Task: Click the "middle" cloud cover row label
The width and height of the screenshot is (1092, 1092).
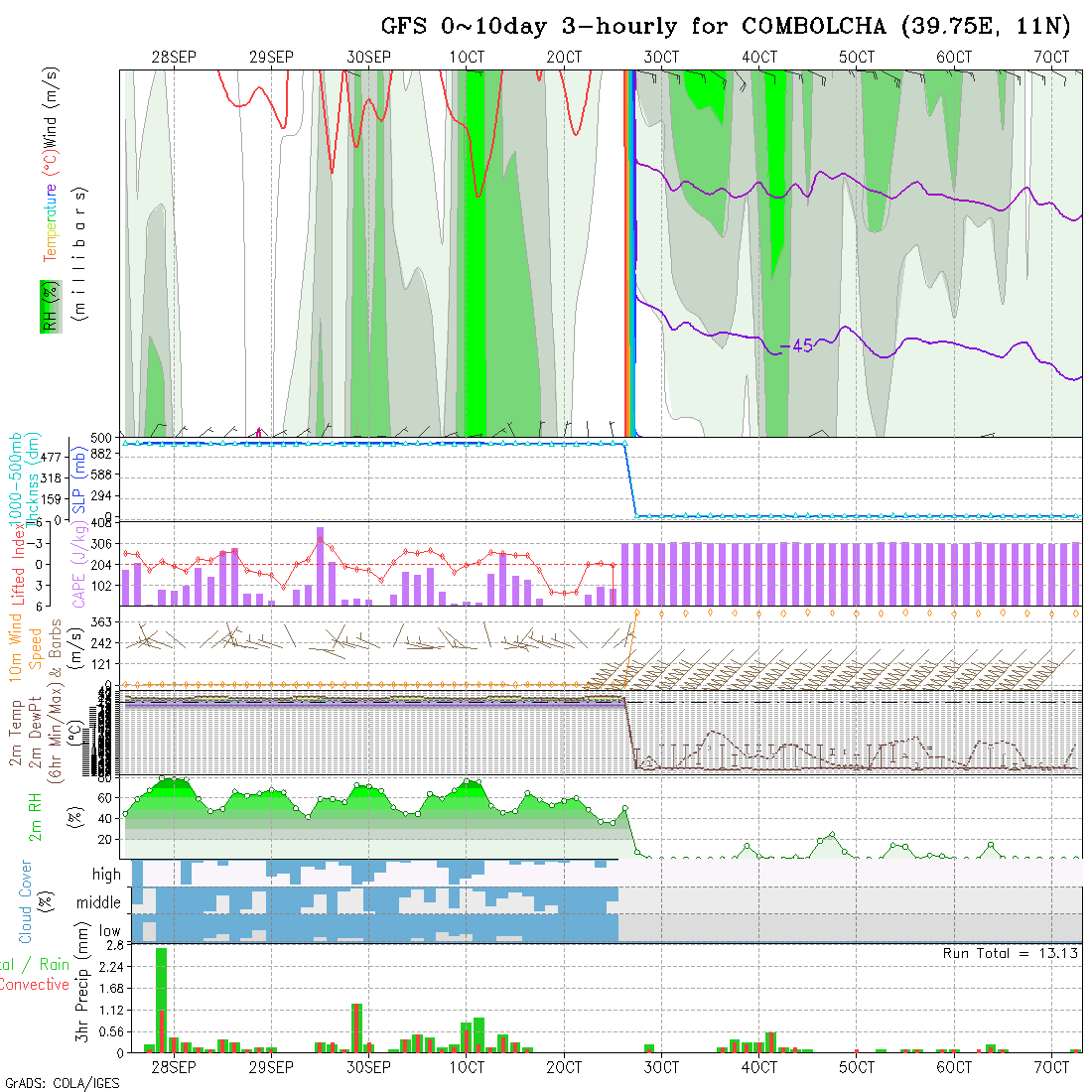Action: (x=98, y=903)
